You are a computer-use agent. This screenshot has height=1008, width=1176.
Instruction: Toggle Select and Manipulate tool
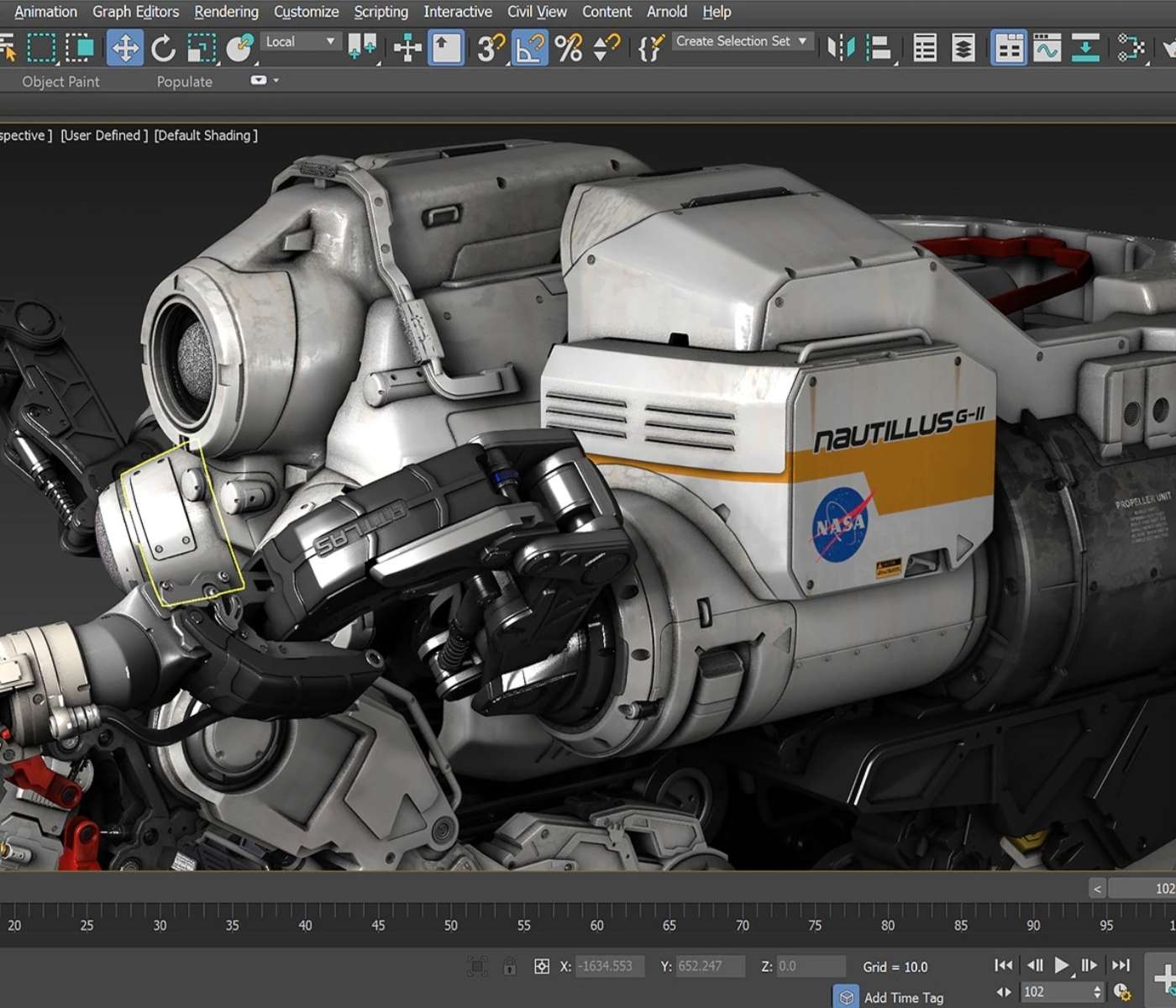pos(407,48)
